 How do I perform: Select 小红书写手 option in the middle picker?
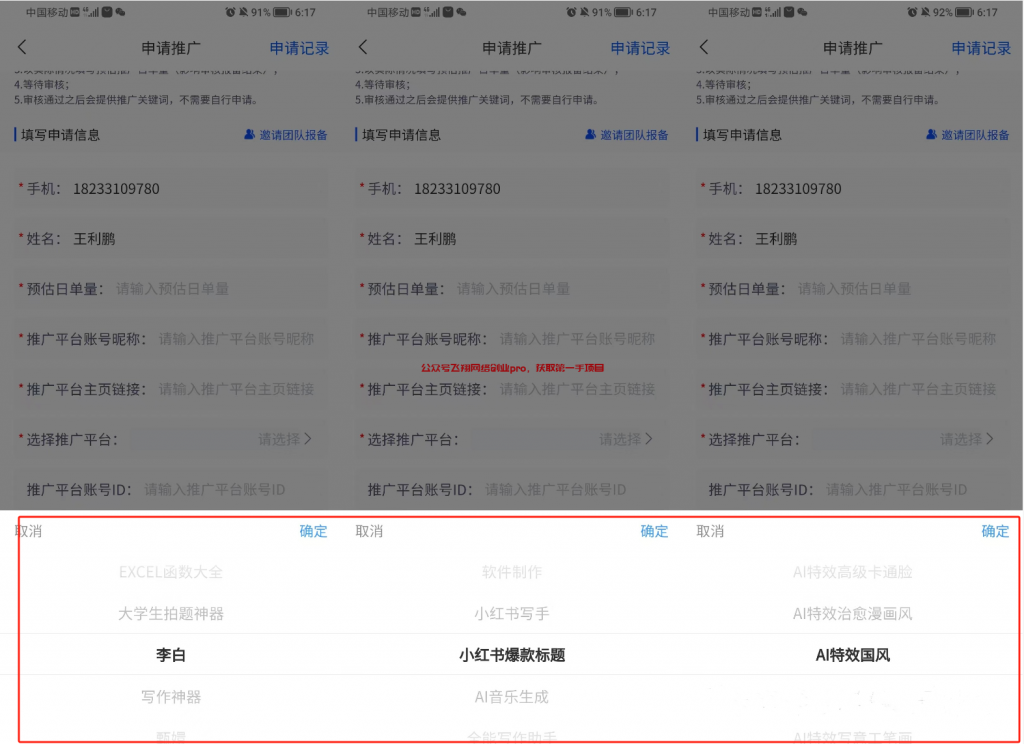[x=512, y=612]
